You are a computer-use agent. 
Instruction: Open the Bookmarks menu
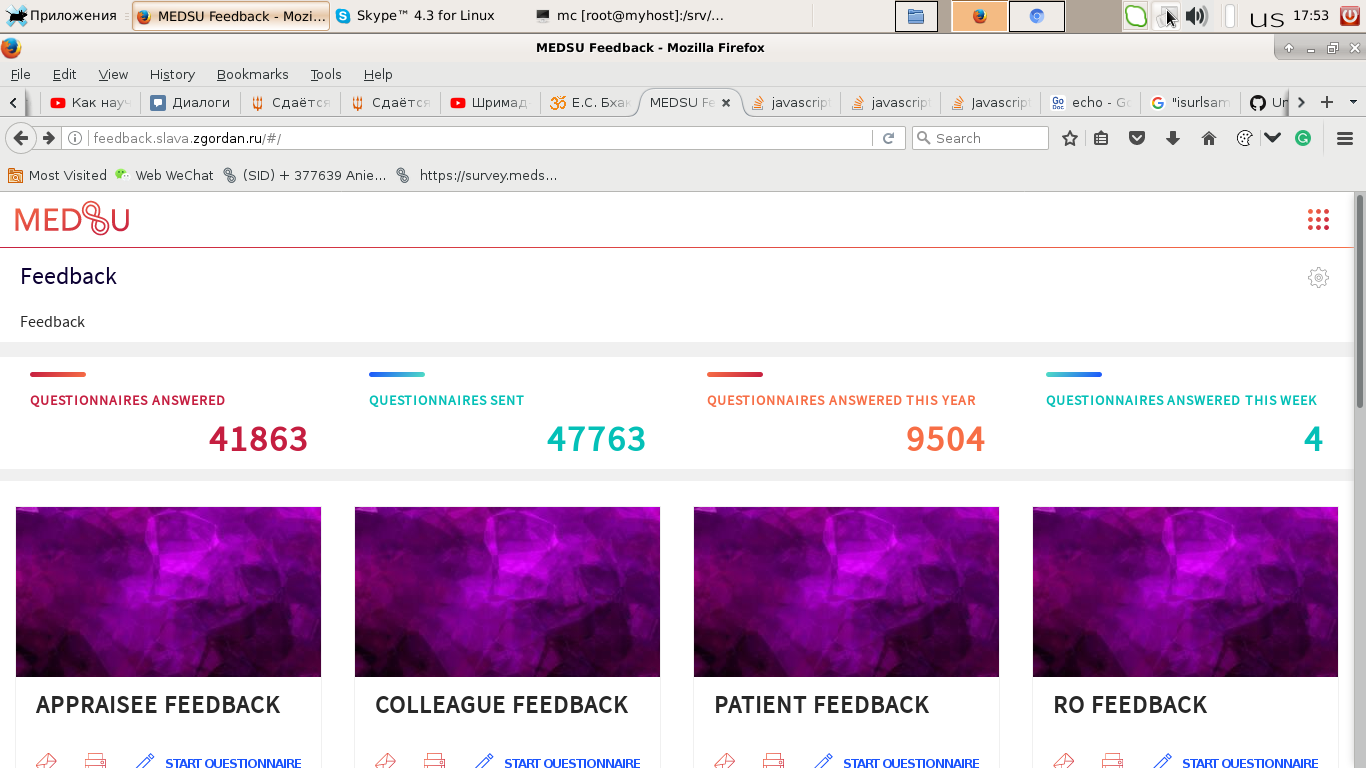[x=252, y=74]
